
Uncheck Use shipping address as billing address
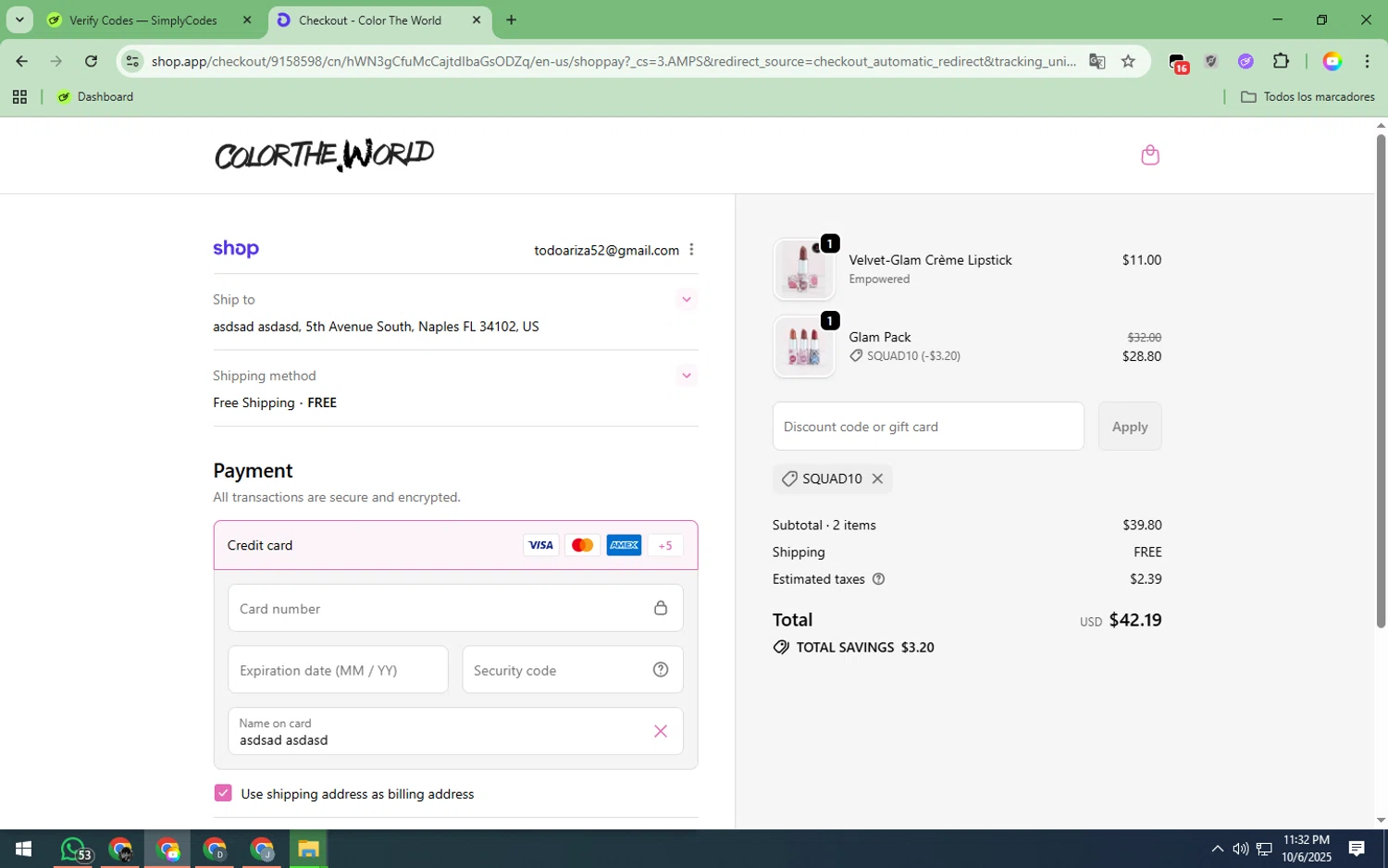(223, 793)
